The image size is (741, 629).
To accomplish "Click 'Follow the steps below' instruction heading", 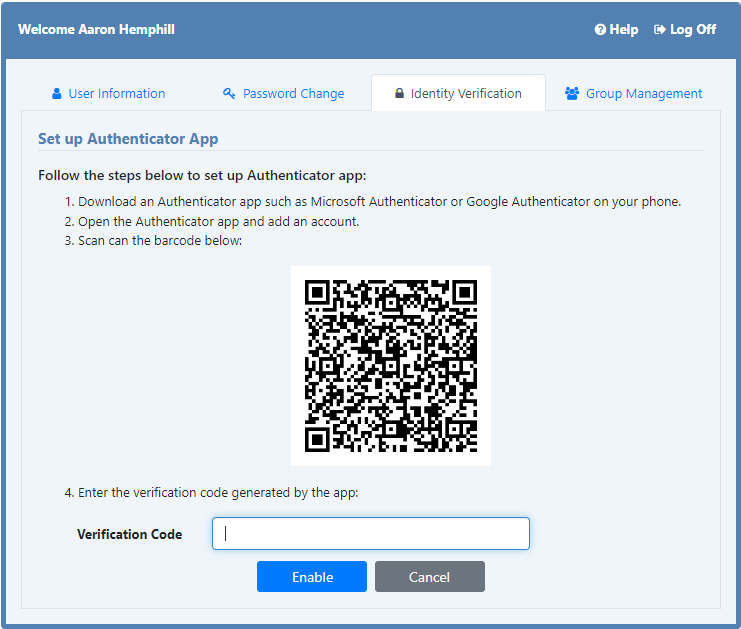I will click(202, 175).
